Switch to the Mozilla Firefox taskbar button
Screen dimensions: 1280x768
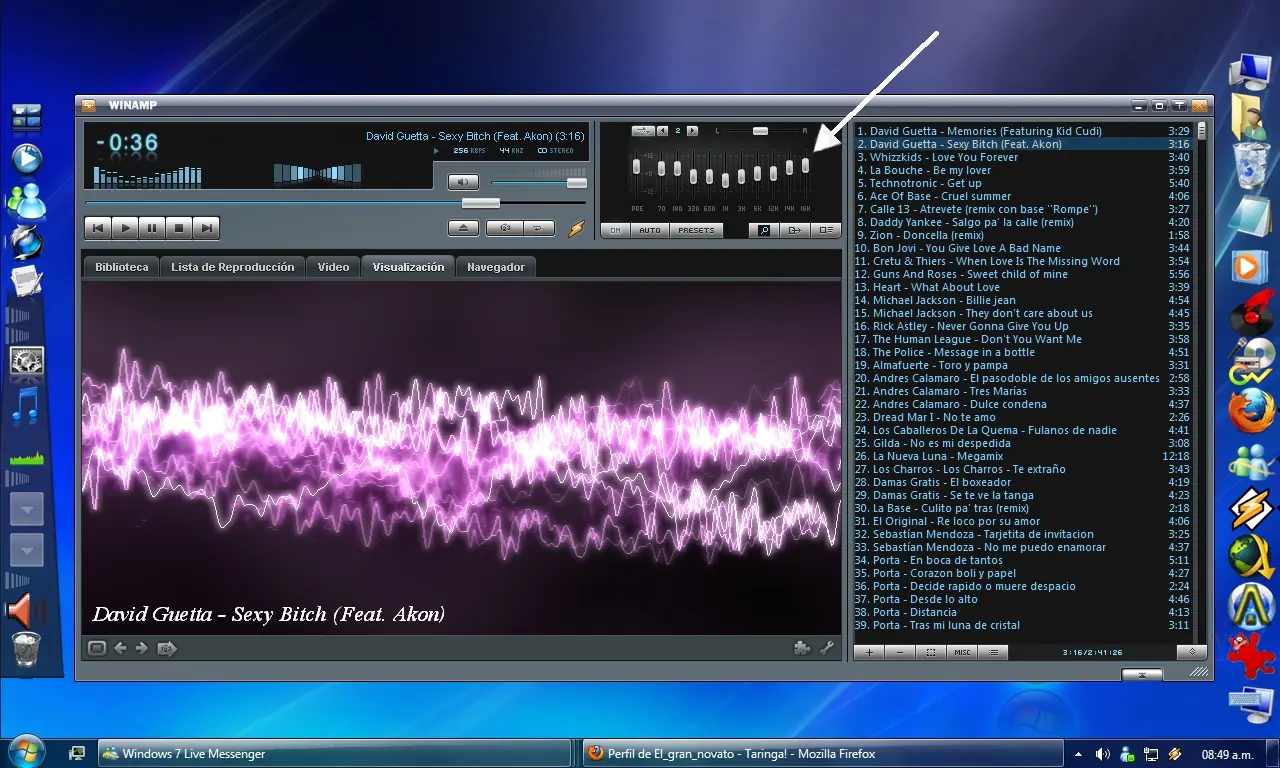[x=823, y=753]
